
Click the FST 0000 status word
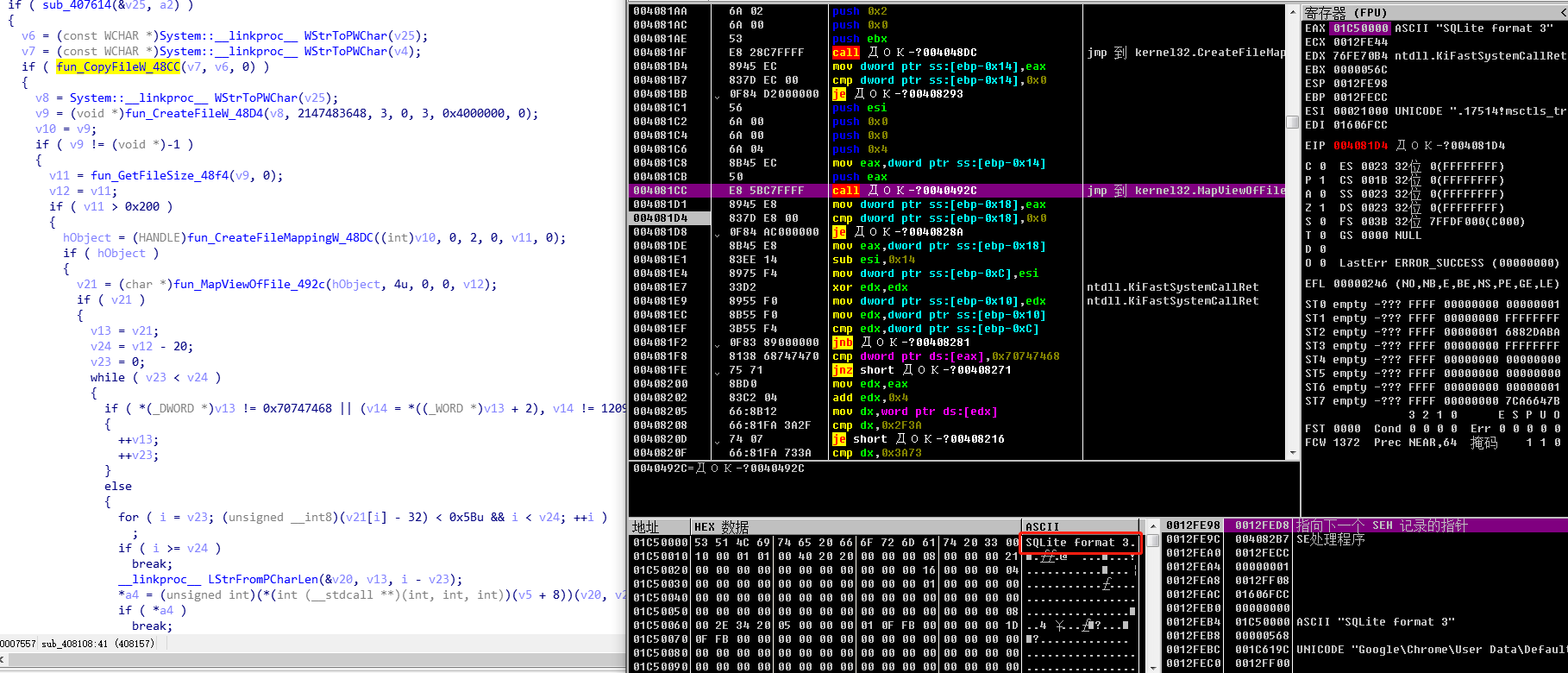tap(1333, 429)
